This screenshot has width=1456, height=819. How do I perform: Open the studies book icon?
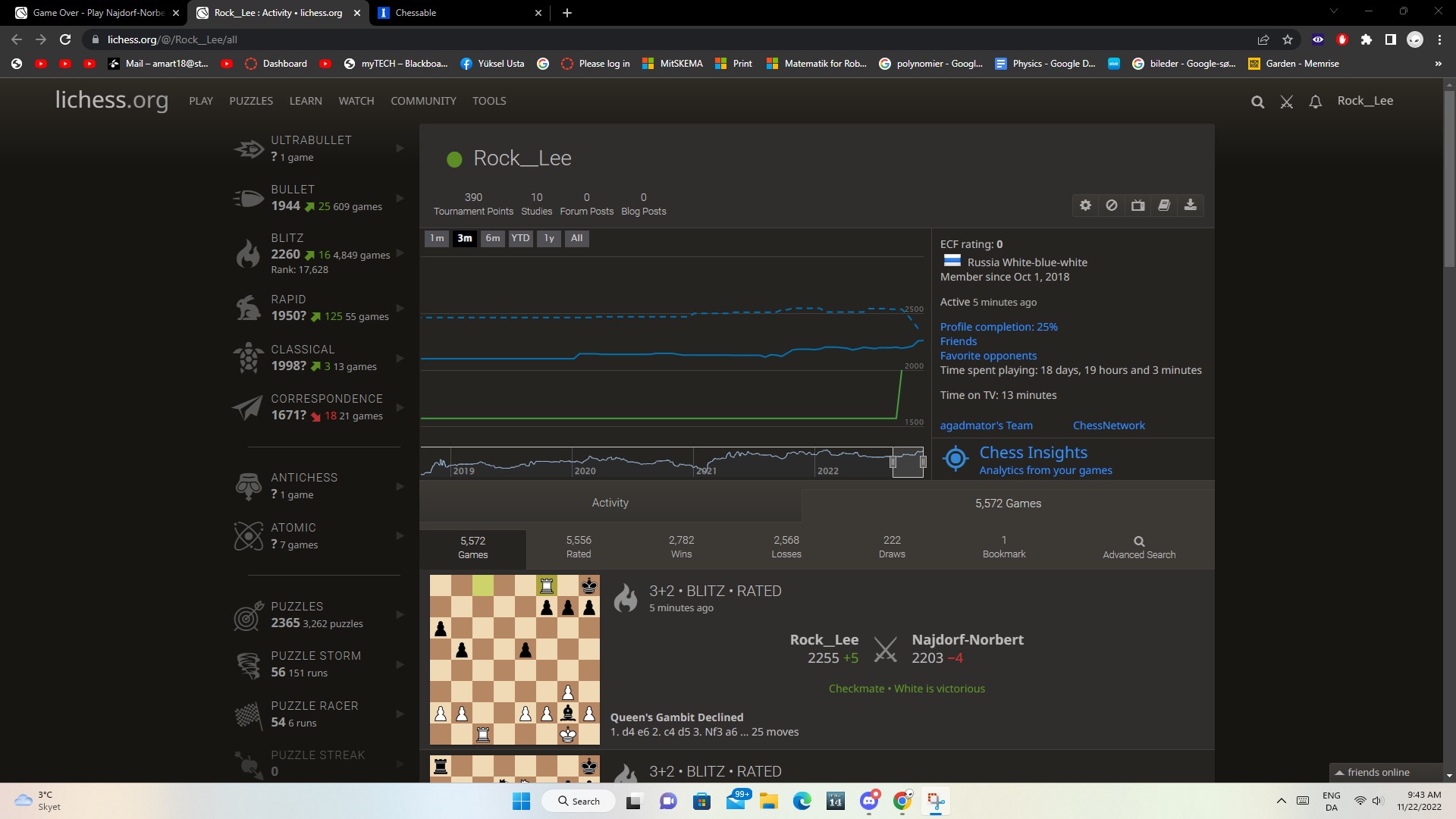1164,205
